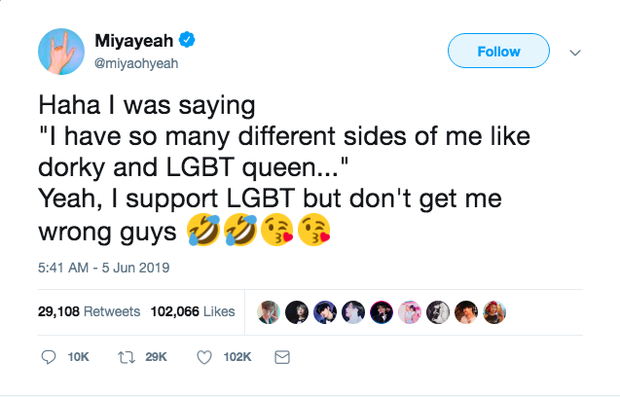The height and width of the screenshot is (397, 620).
Task: Open the Miyayeah display name link
Action: click(134, 40)
